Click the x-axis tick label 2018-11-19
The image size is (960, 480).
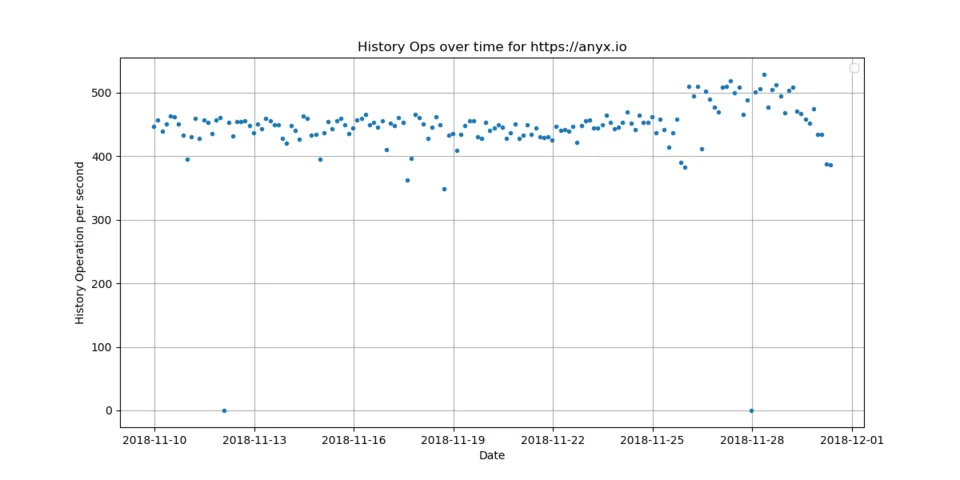click(454, 440)
